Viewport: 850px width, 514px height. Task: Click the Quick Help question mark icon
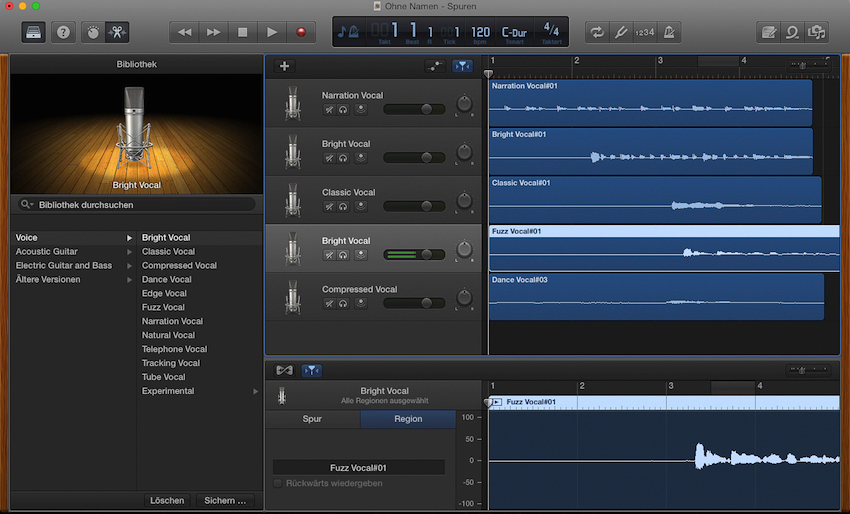(63, 32)
